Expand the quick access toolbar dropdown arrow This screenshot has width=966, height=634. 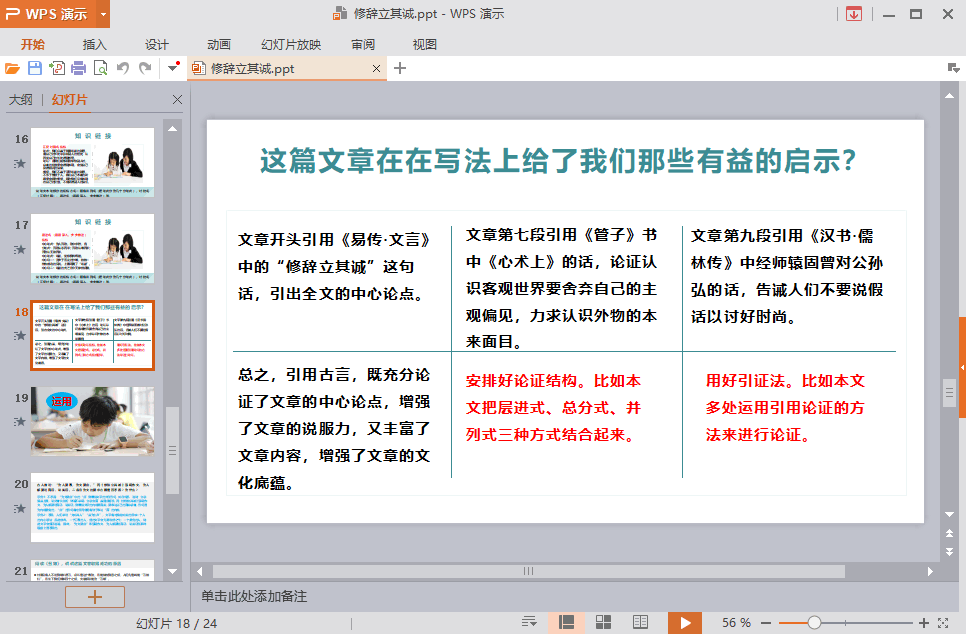pos(173,68)
